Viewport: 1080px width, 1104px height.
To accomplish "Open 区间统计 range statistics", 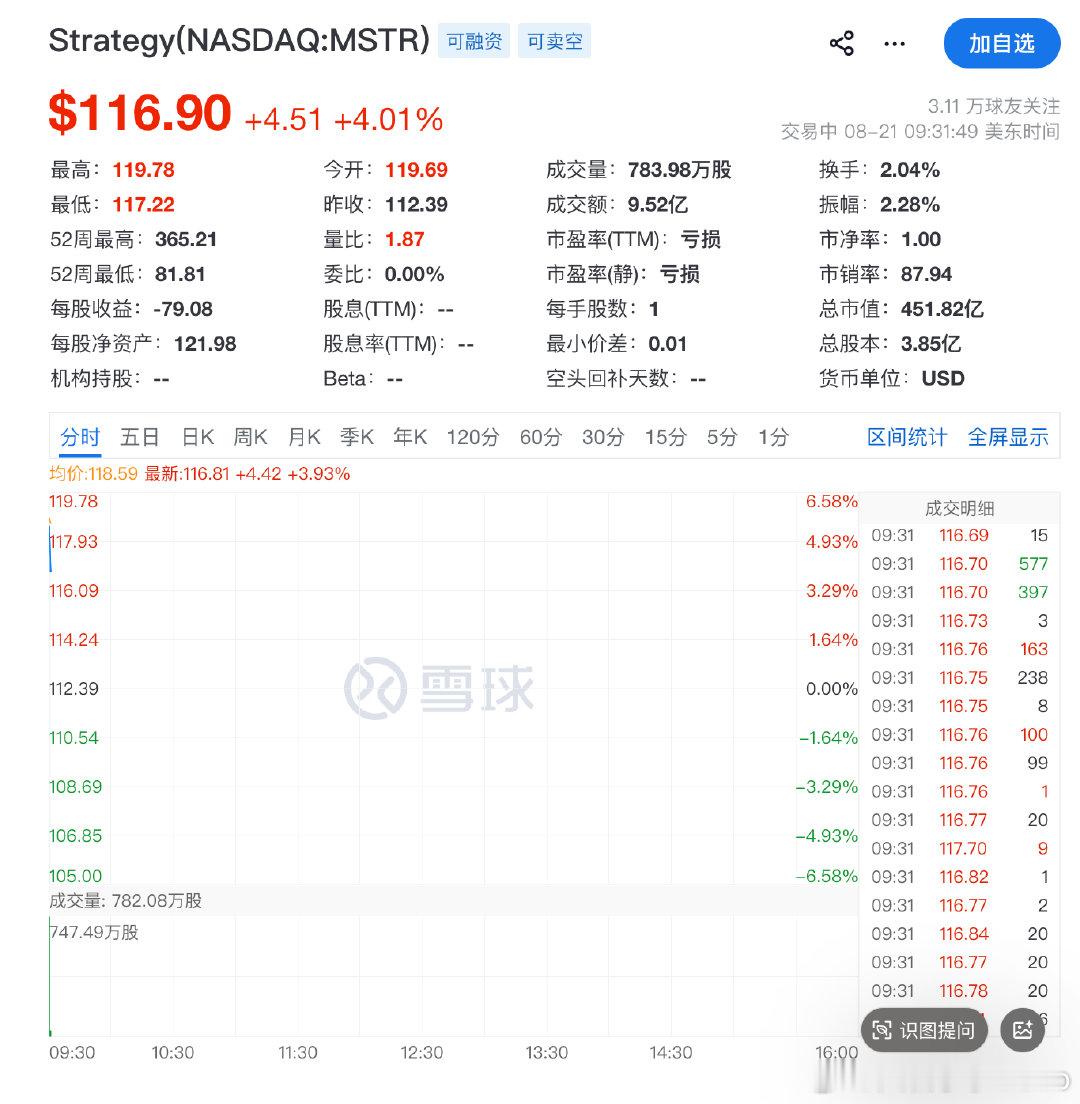I will [x=907, y=437].
